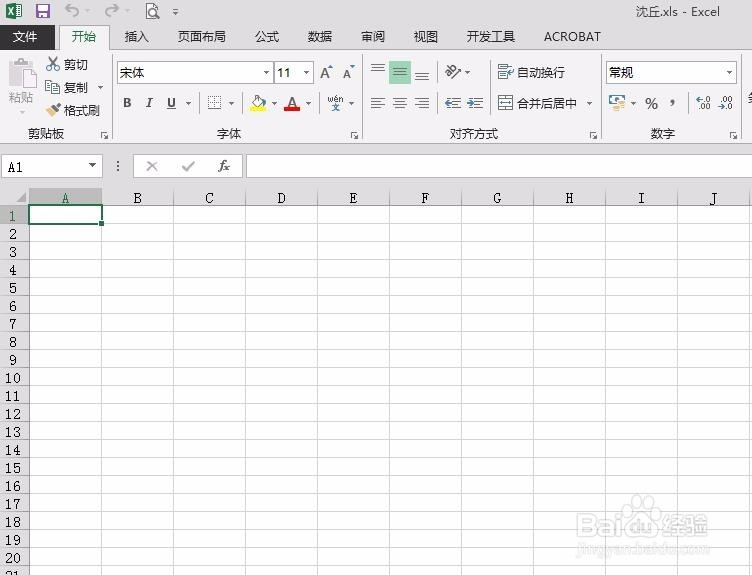
Task: Toggle Center horizontal alignment icon
Action: [x=400, y=103]
